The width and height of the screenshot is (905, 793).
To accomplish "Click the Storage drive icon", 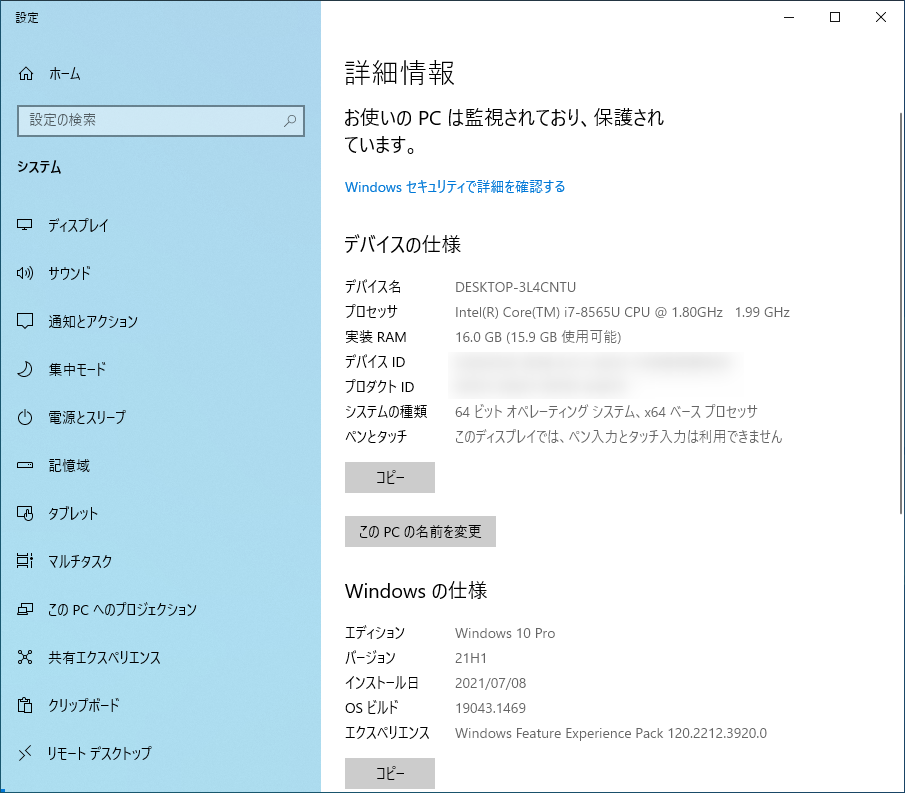I will point(25,465).
